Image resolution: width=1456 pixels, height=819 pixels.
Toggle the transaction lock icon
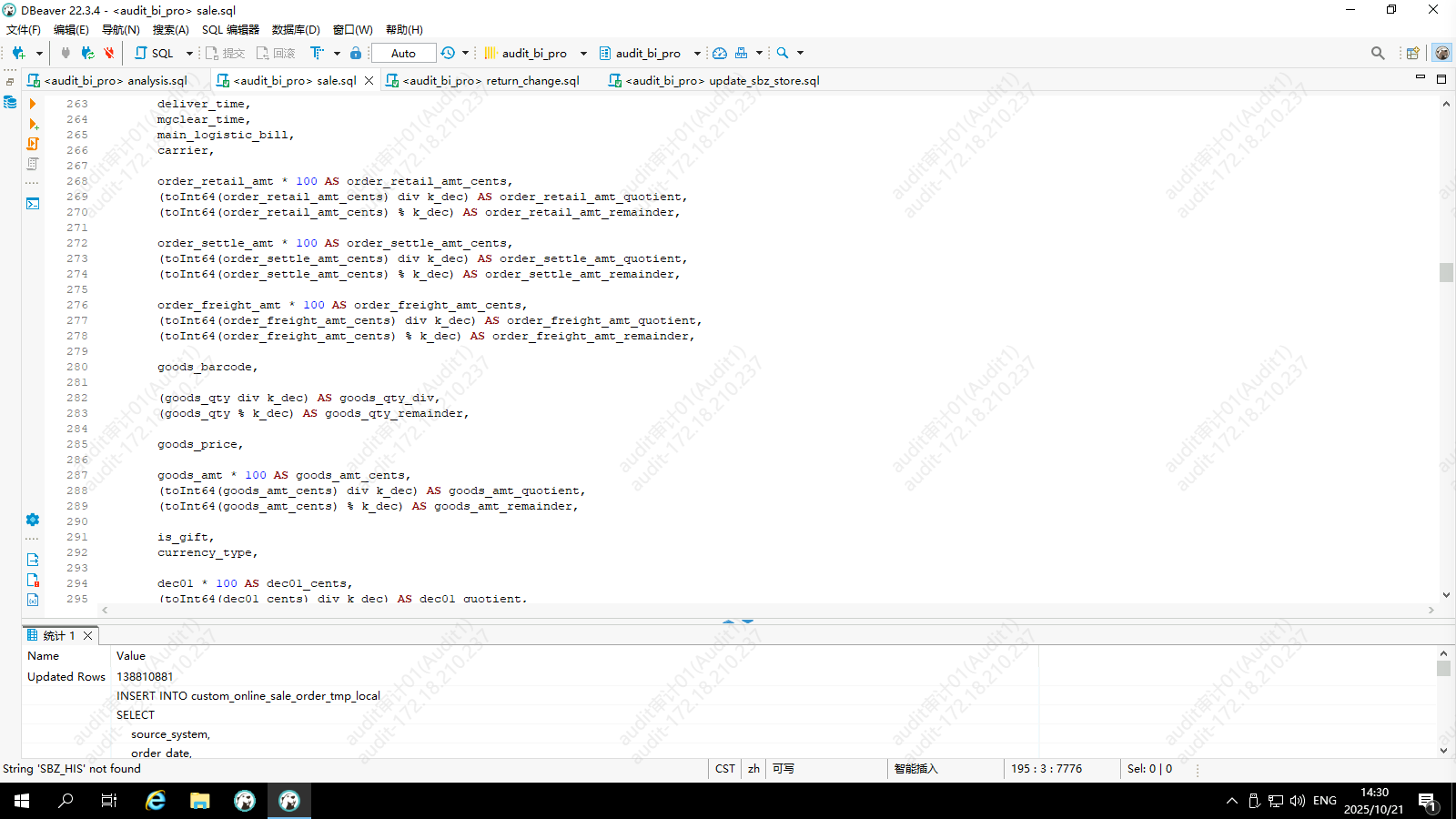pyautogui.click(x=356, y=53)
